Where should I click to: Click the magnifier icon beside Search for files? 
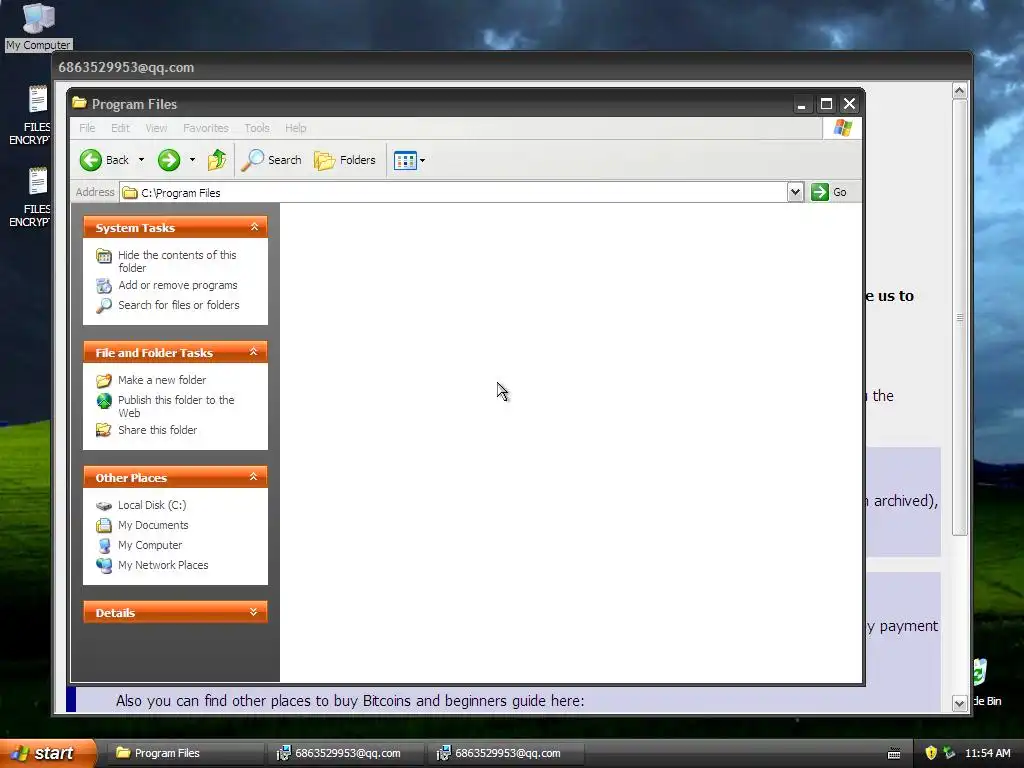coord(104,306)
